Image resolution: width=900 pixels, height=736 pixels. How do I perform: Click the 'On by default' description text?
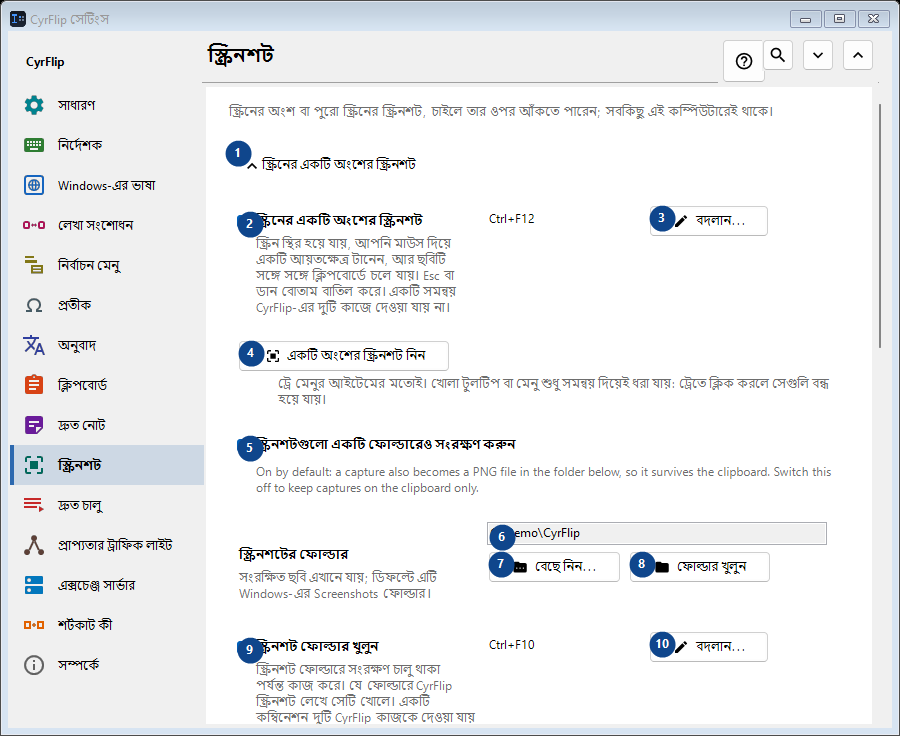point(543,480)
